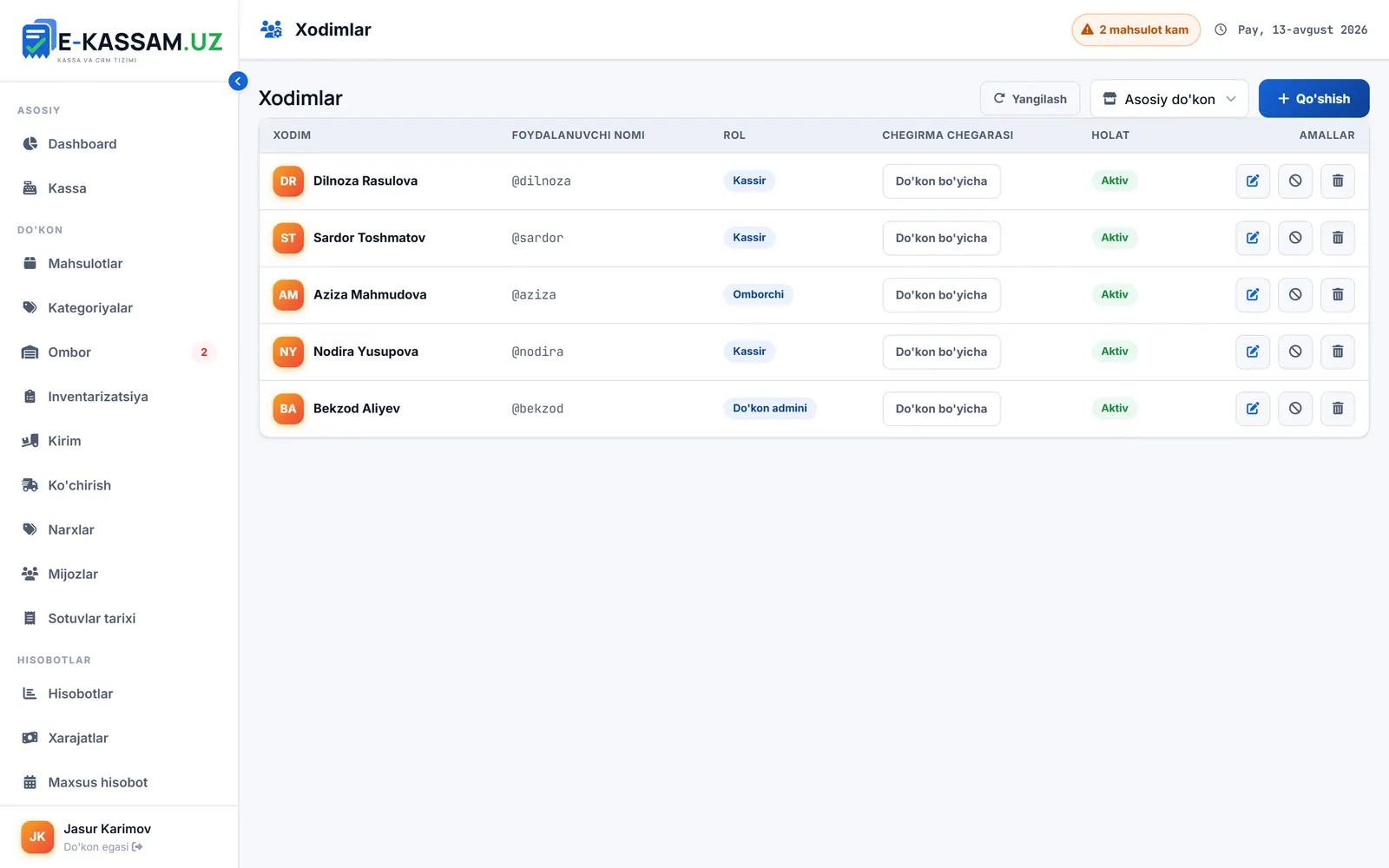Delete Aziza Mahmudova from staff

tap(1338, 295)
